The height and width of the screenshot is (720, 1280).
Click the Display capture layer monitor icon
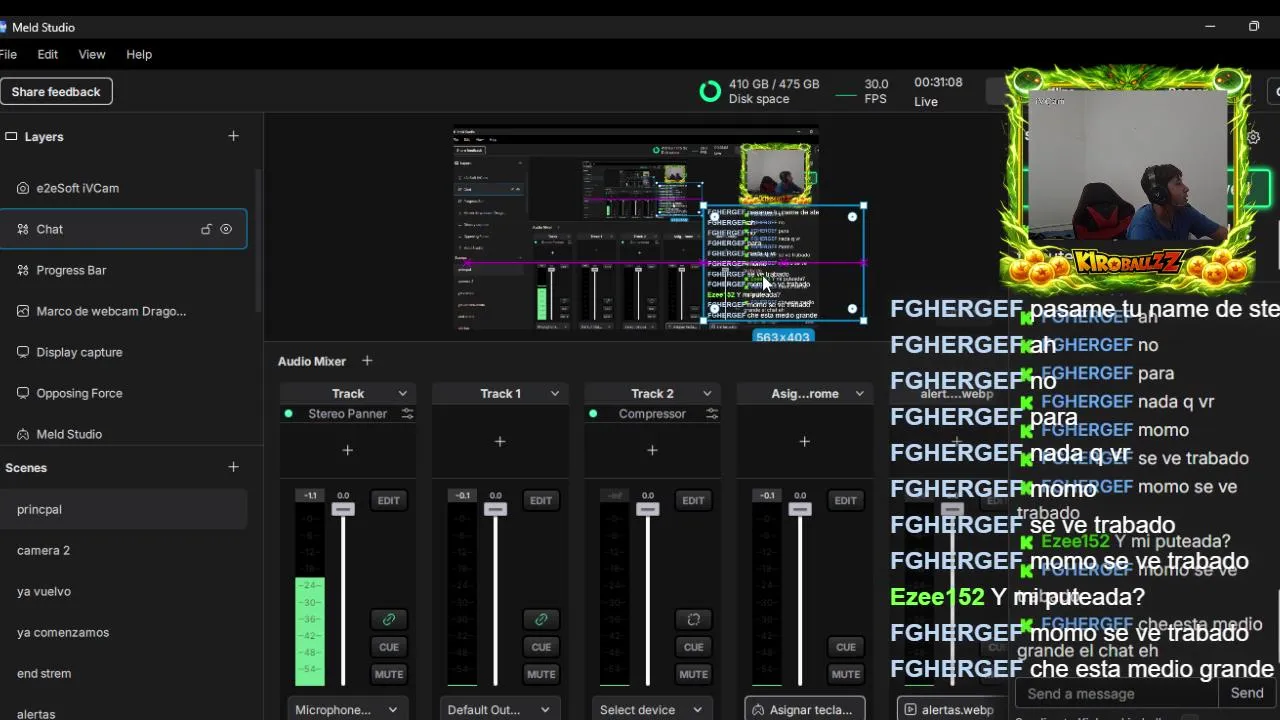click(23, 352)
